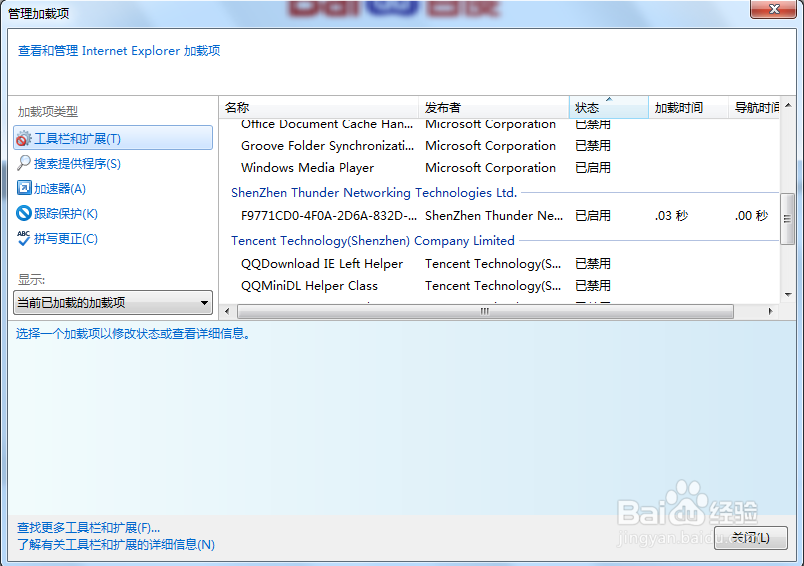Screen dimensions: 804x566
Task: Select Office Document Cache Handler row
Action: [499, 125]
